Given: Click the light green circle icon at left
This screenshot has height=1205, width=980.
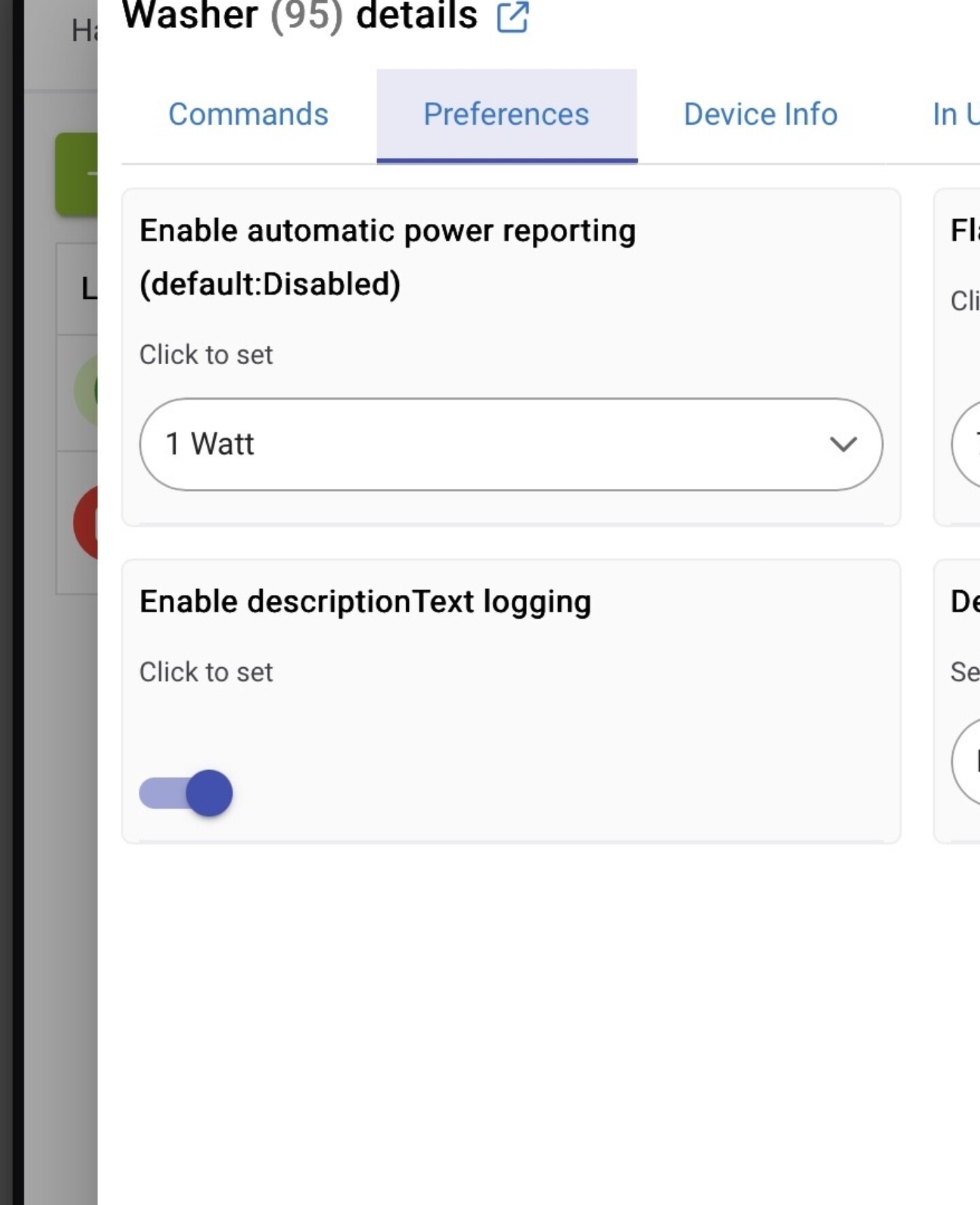Looking at the screenshot, I should point(86,391).
